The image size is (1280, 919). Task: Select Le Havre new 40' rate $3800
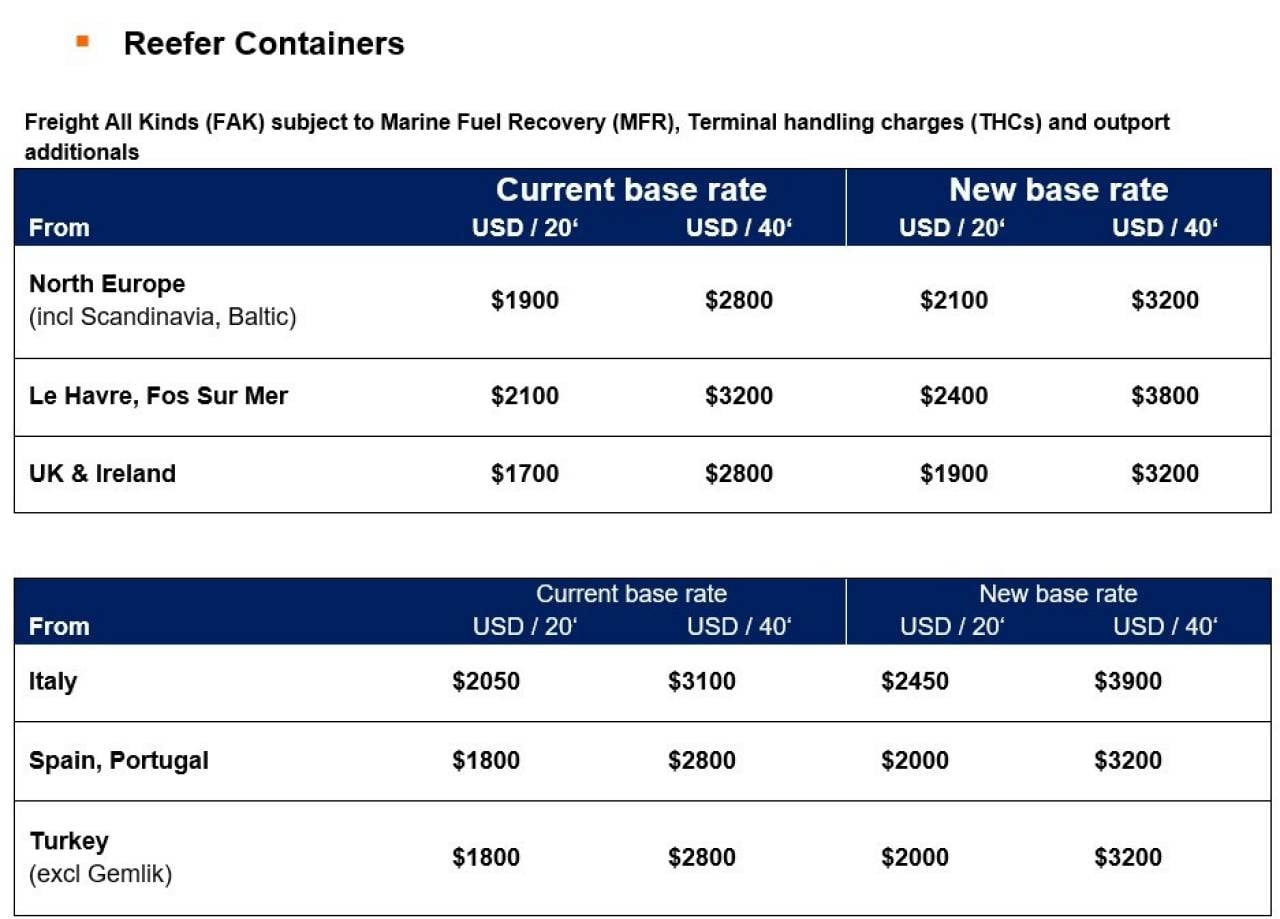coord(1165,396)
